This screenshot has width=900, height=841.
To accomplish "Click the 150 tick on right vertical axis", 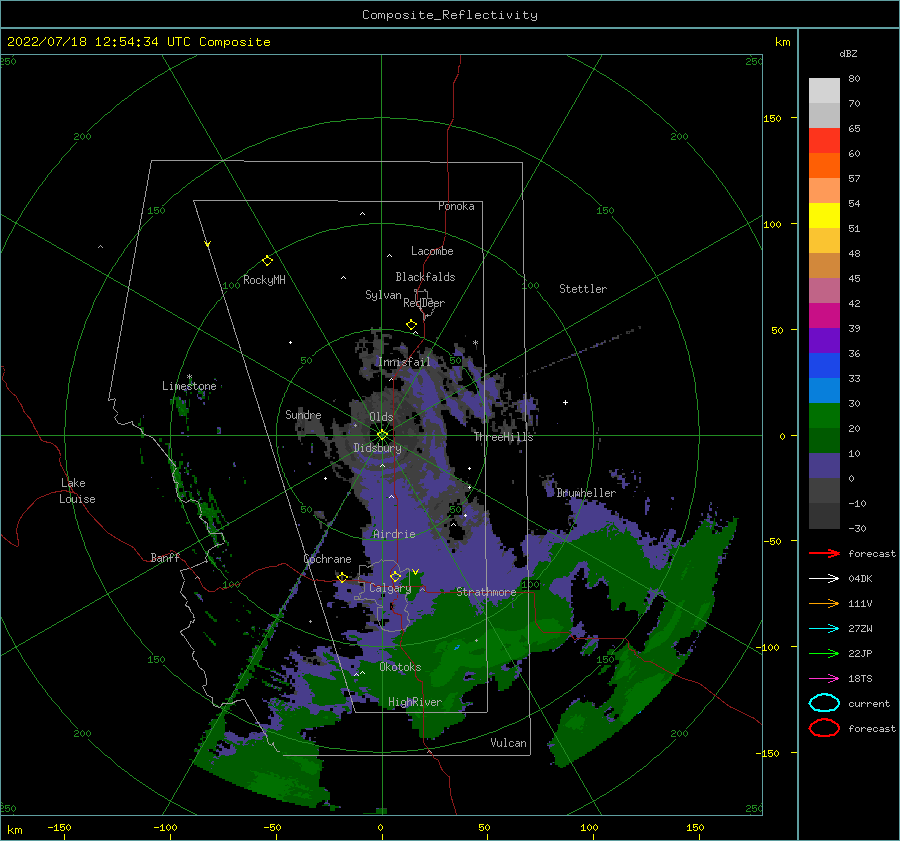I will (772, 118).
